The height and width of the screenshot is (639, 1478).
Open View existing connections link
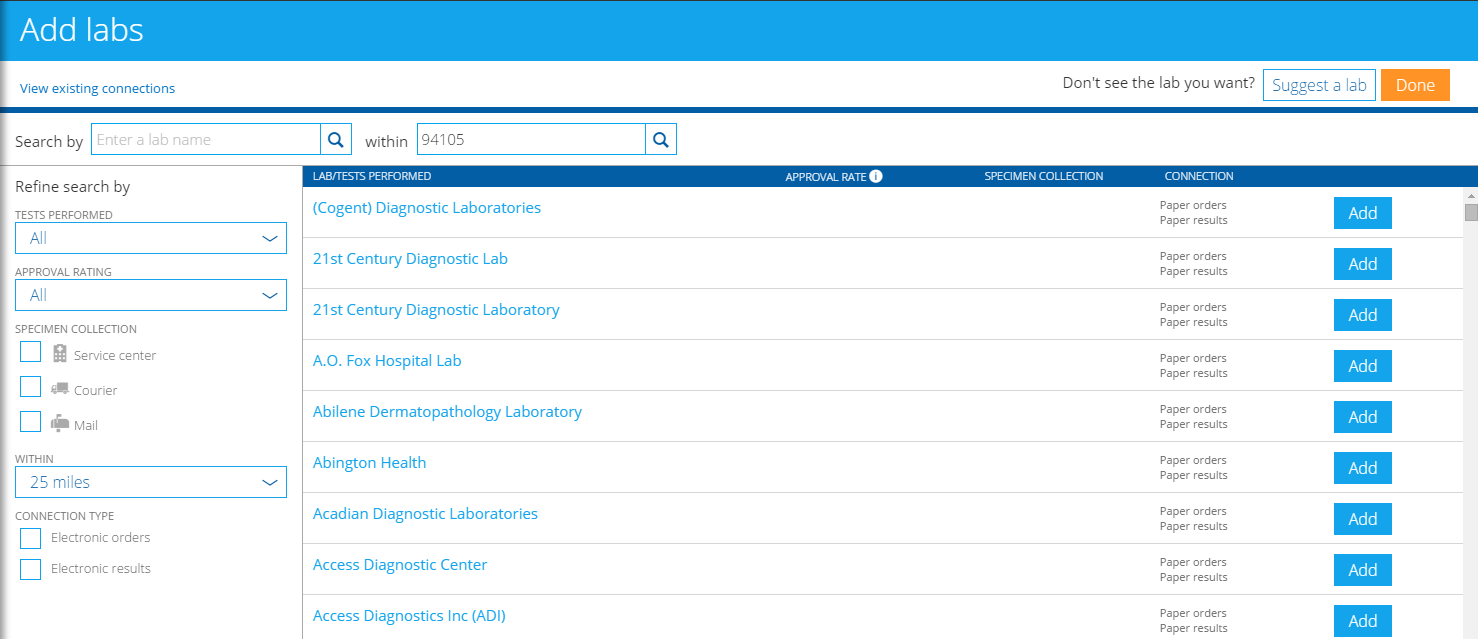[97, 88]
